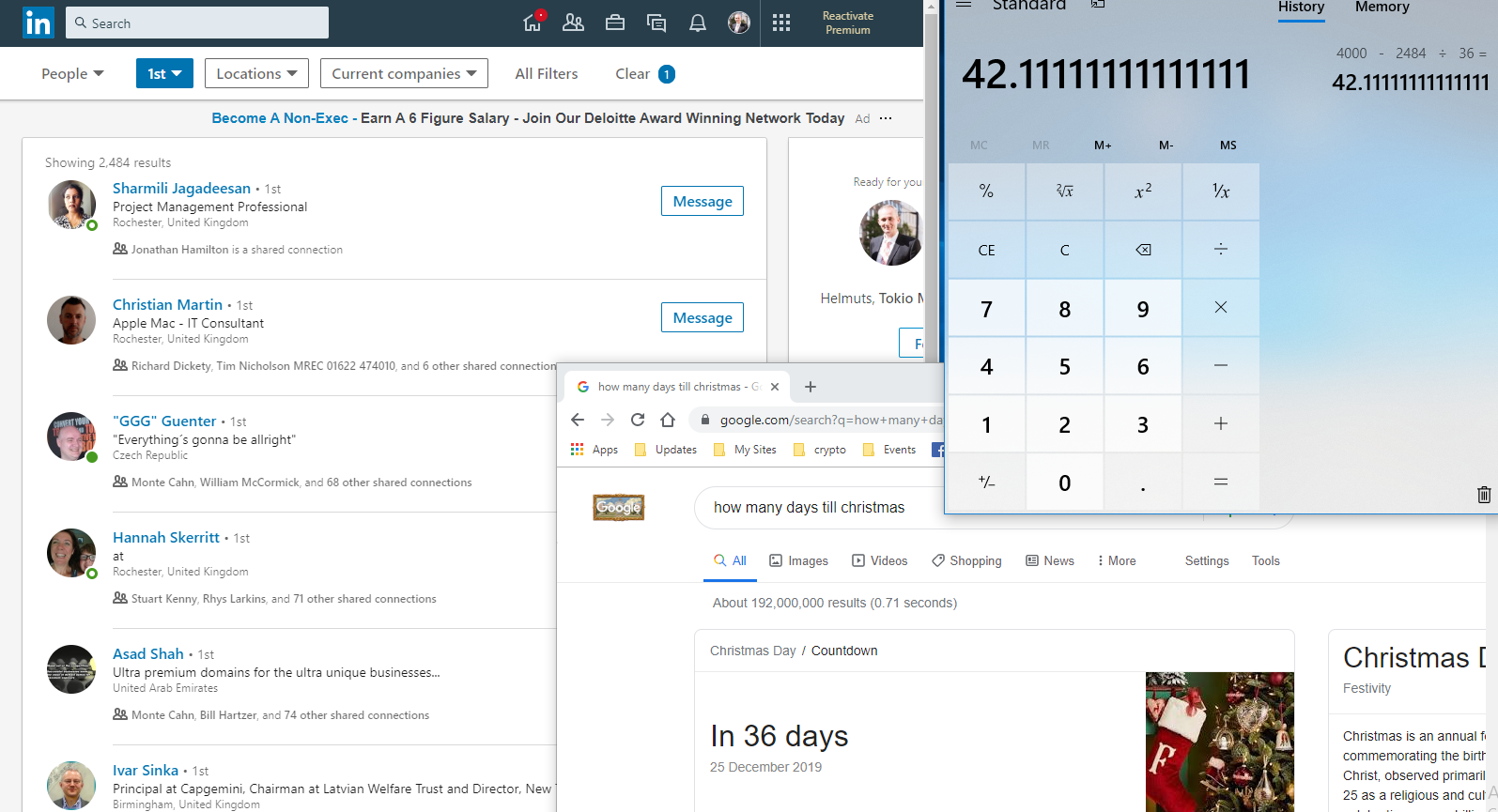Switch to the Calculator History tab
The height and width of the screenshot is (812, 1498).
(x=1301, y=8)
